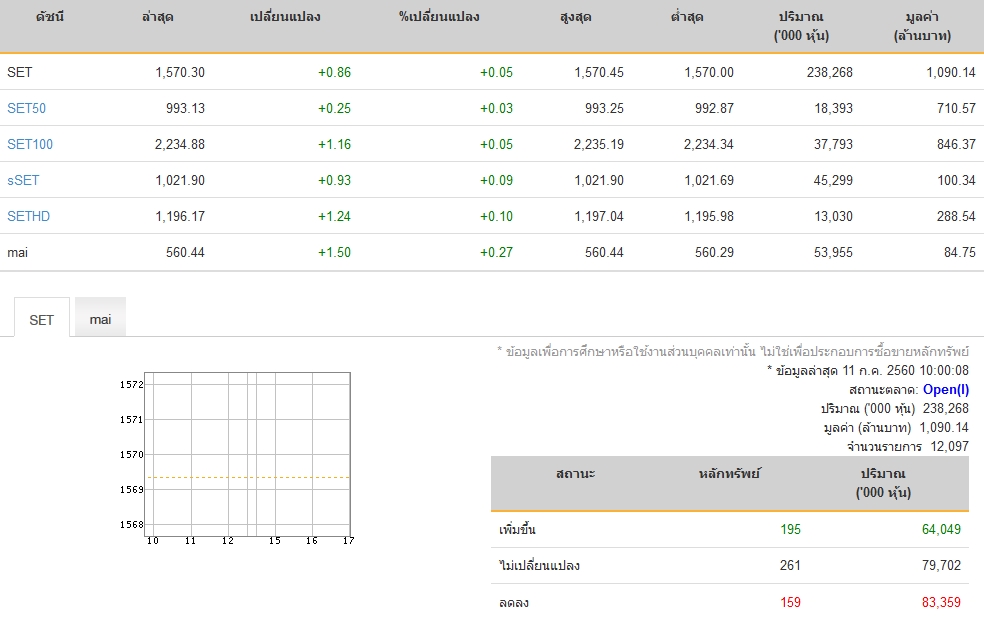Screen dimensions: 984x617
Task: Click the หลักทรัพย์ column header
Action: click(x=729, y=474)
